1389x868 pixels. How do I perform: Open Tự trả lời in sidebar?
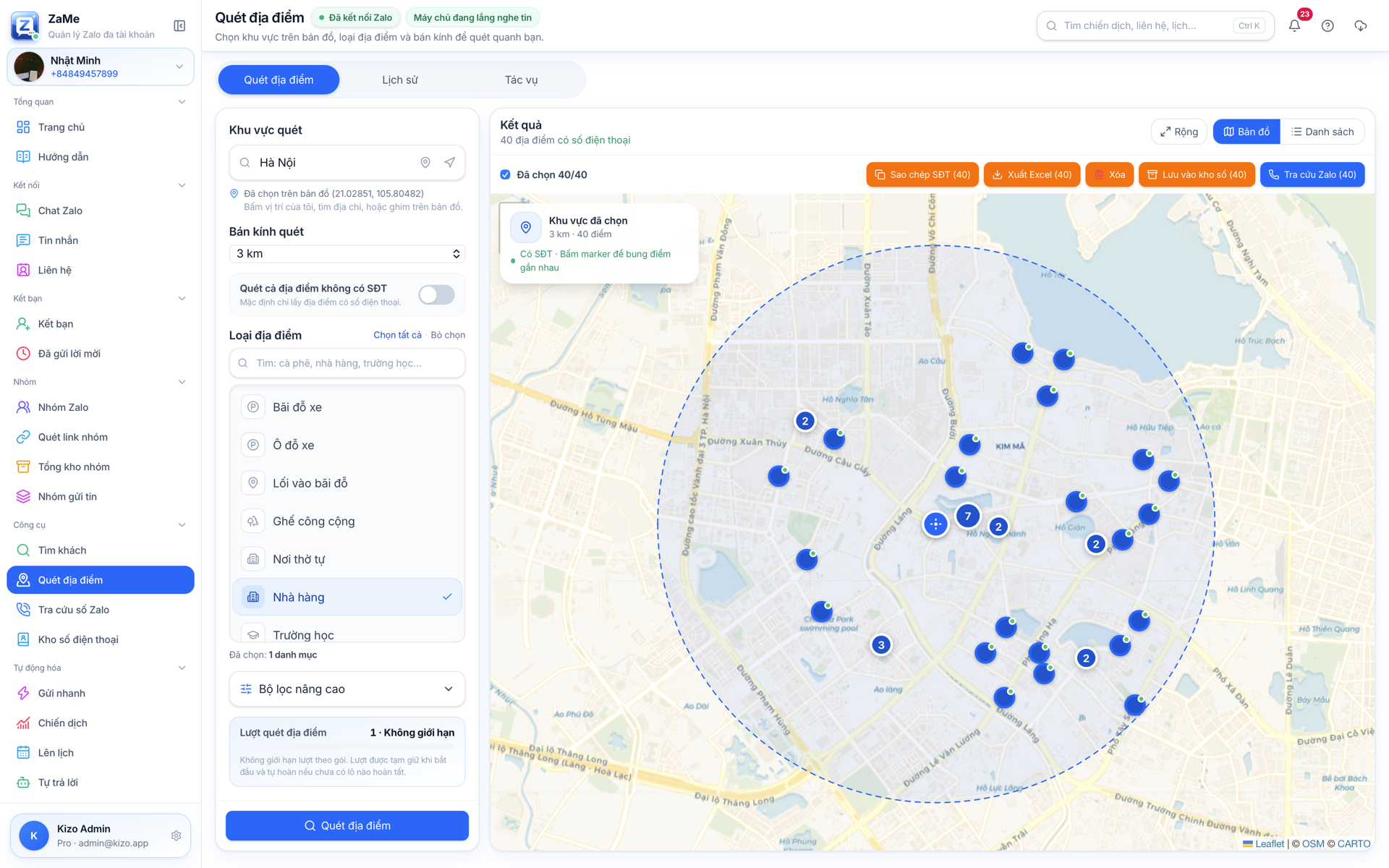[101, 782]
